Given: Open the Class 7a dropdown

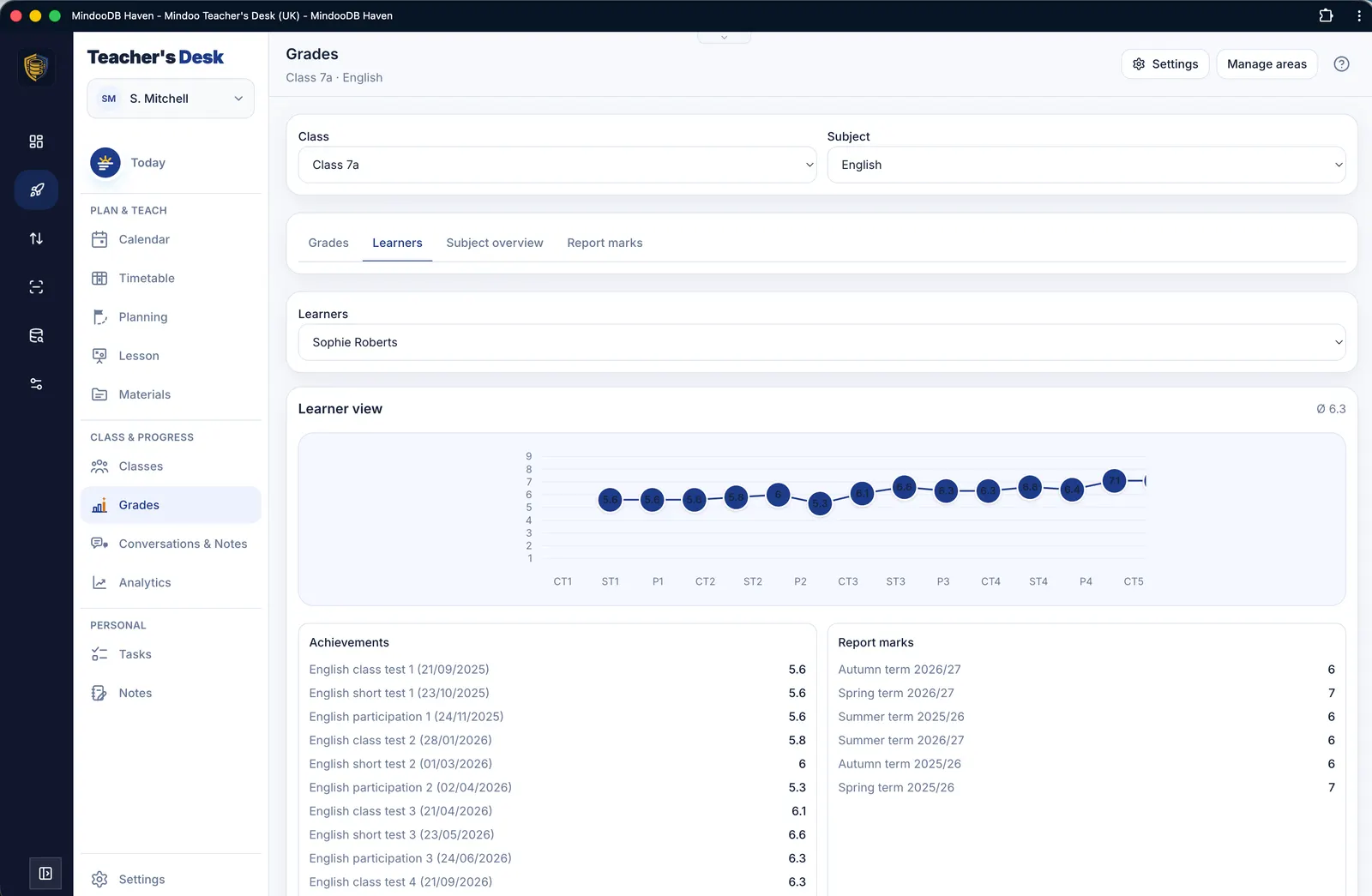Looking at the screenshot, I should coord(557,165).
